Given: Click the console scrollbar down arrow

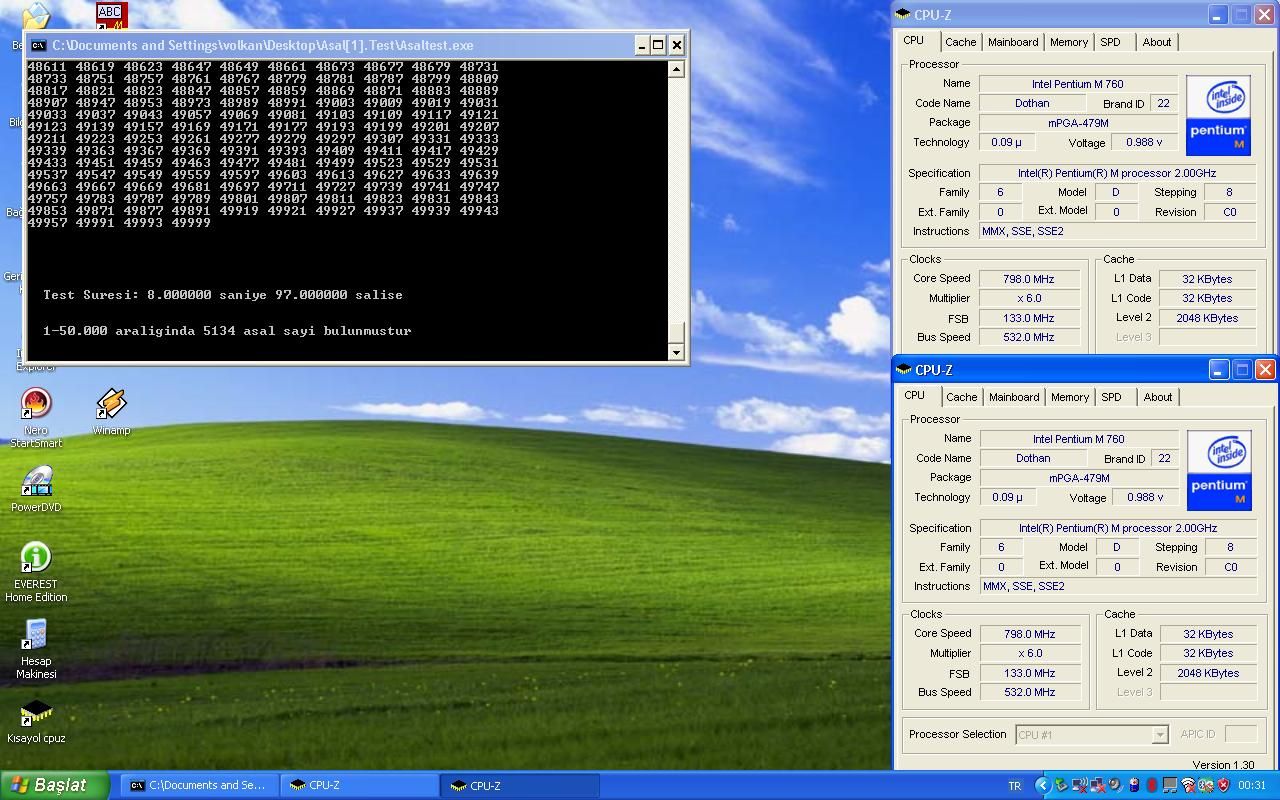Looking at the screenshot, I should [x=676, y=352].
